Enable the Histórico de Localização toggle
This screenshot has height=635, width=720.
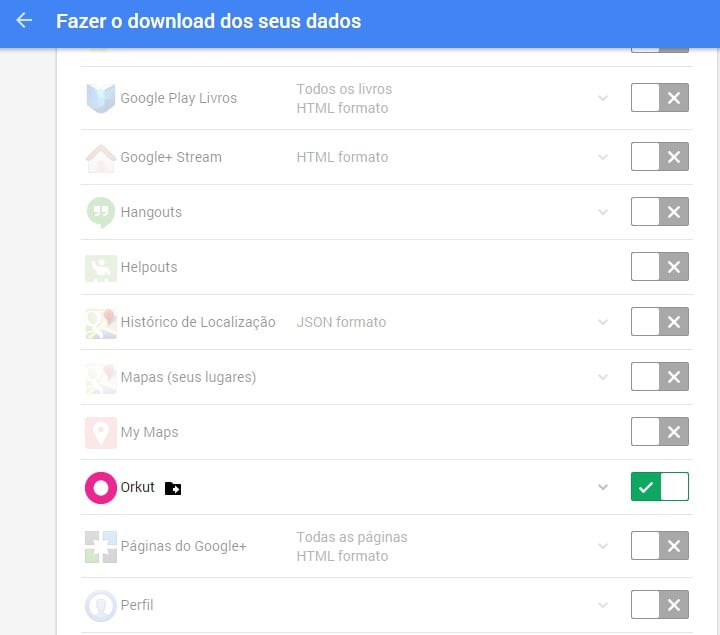click(x=659, y=321)
